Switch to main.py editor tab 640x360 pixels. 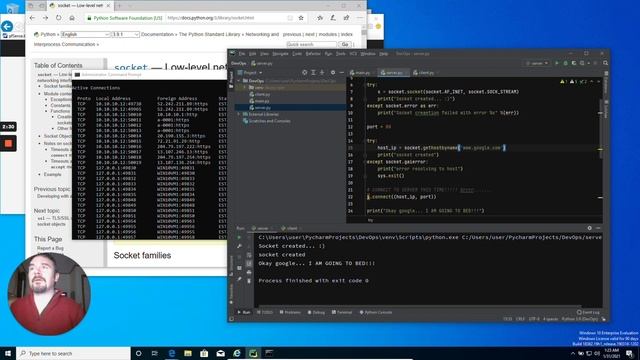(362, 73)
